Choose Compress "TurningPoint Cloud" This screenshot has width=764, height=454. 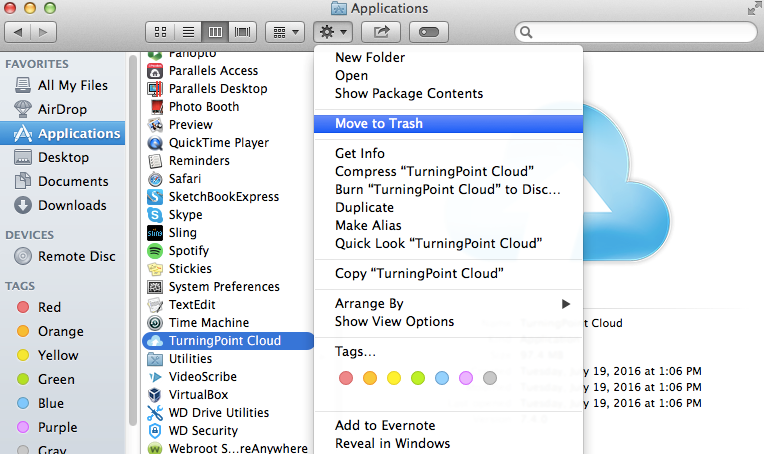coord(448,171)
